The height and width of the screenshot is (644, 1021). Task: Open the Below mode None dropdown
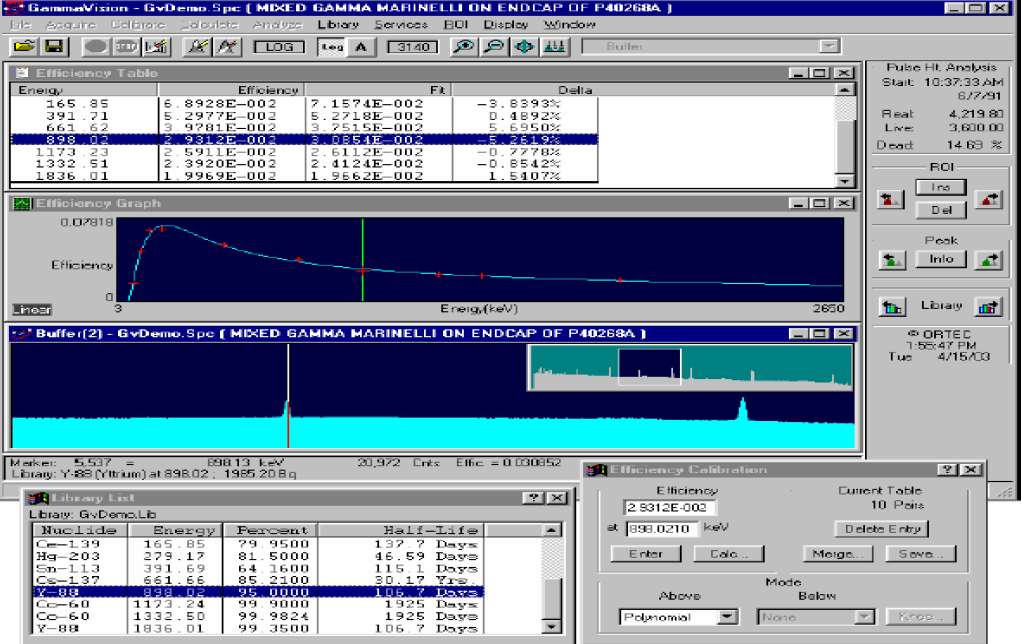(x=864, y=617)
